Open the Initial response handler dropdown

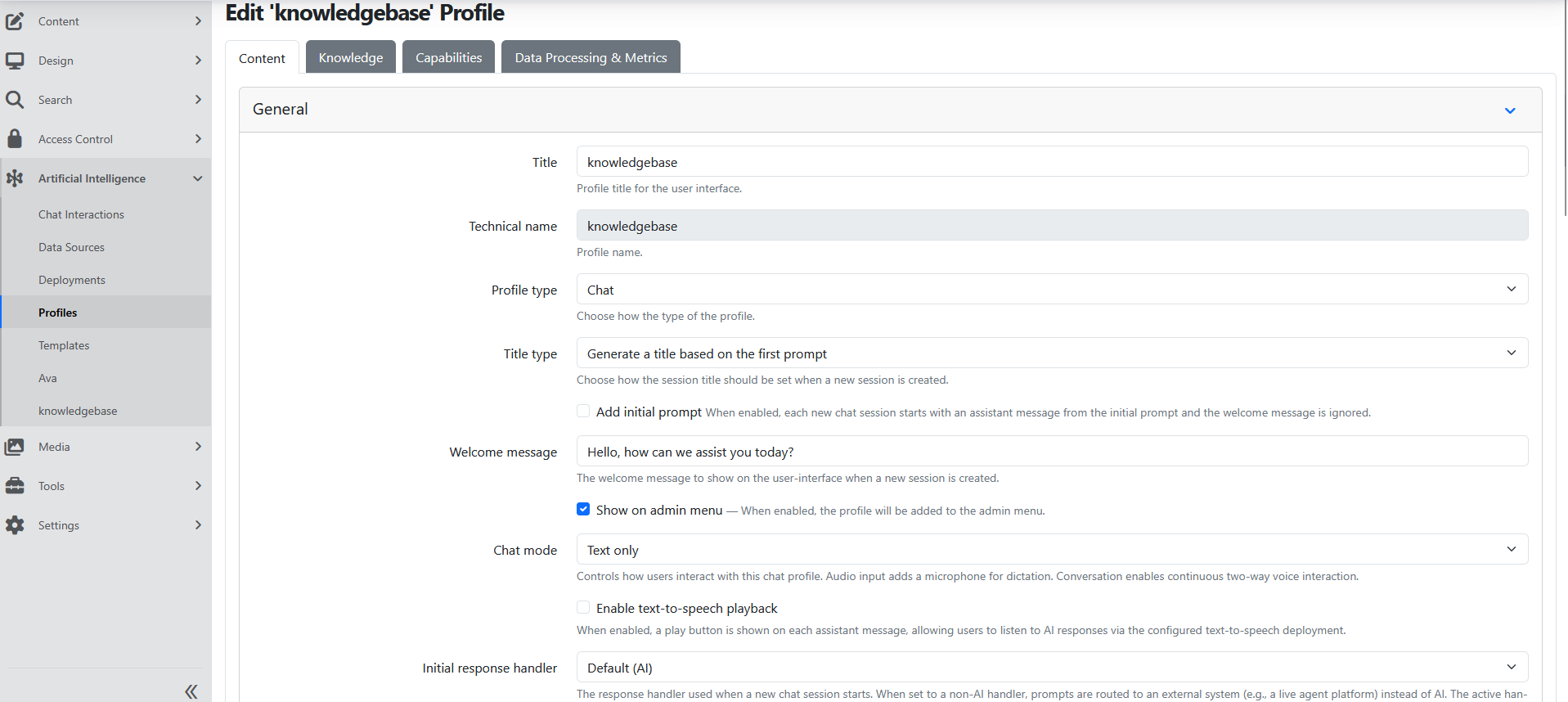point(1052,668)
